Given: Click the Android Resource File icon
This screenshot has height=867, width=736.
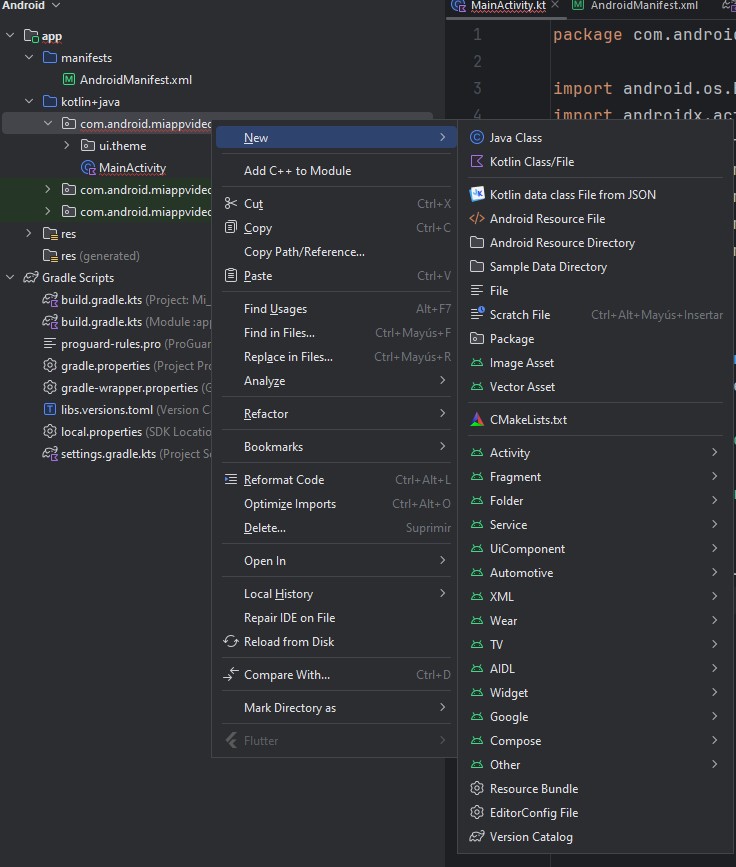Looking at the screenshot, I should point(477,219).
